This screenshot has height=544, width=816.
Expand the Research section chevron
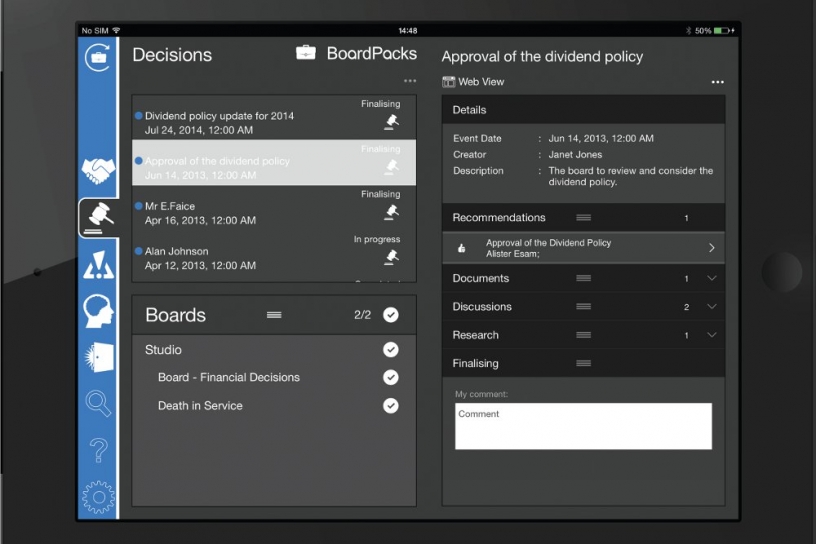[712, 335]
